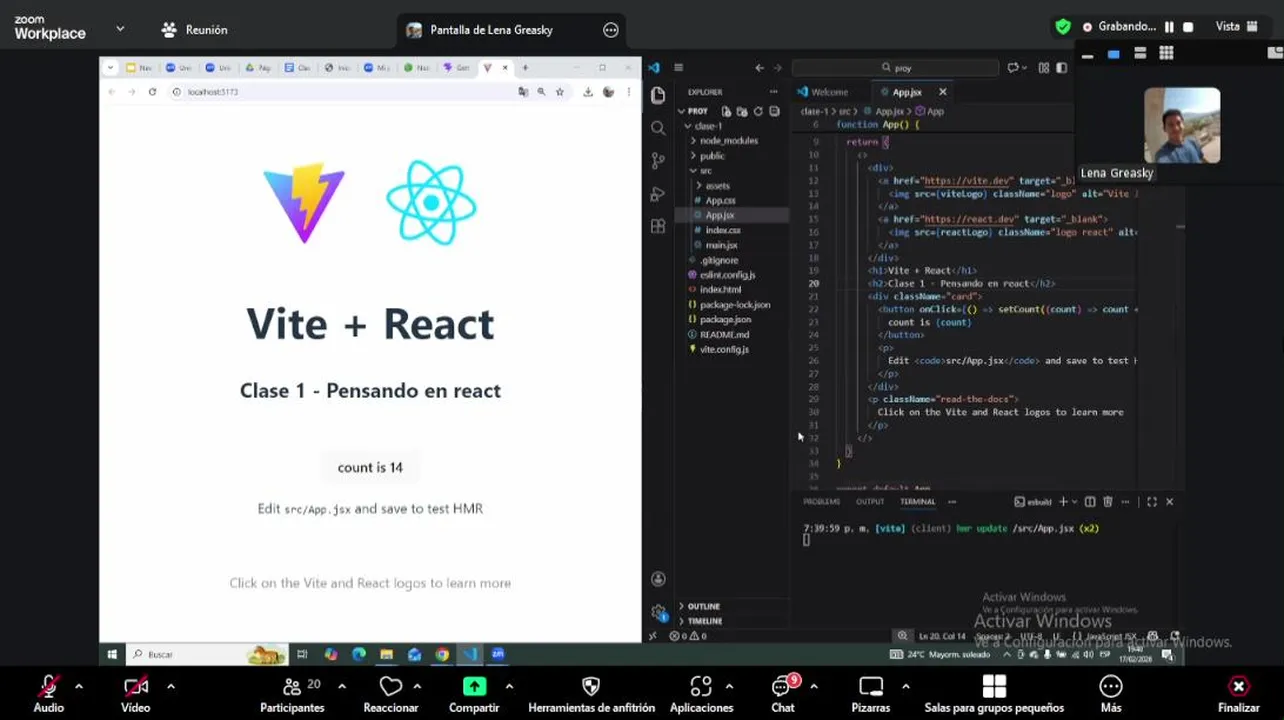Open package.json in the explorer
The height and width of the screenshot is (720, 1284).
725,319
